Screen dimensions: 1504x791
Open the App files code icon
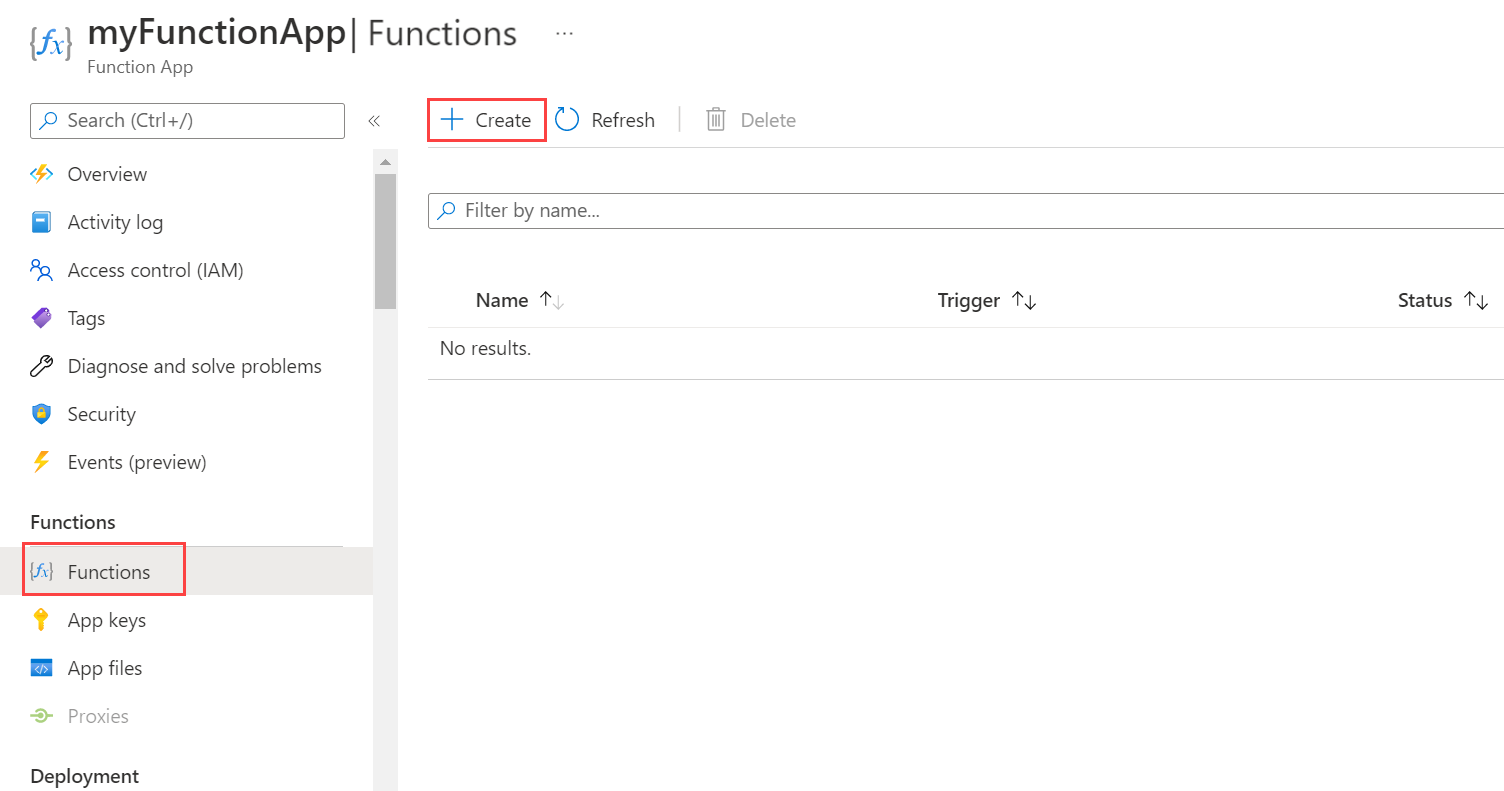click(41, 668)
